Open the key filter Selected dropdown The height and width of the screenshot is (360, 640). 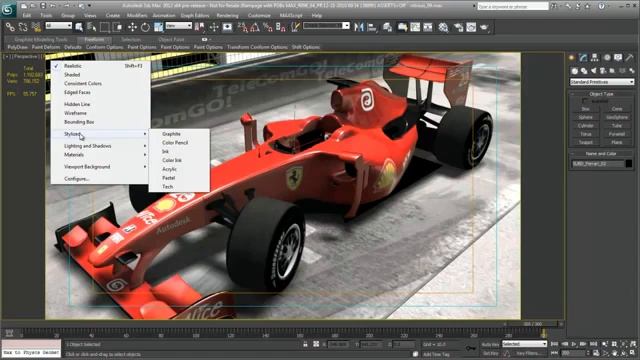(524, 344)
